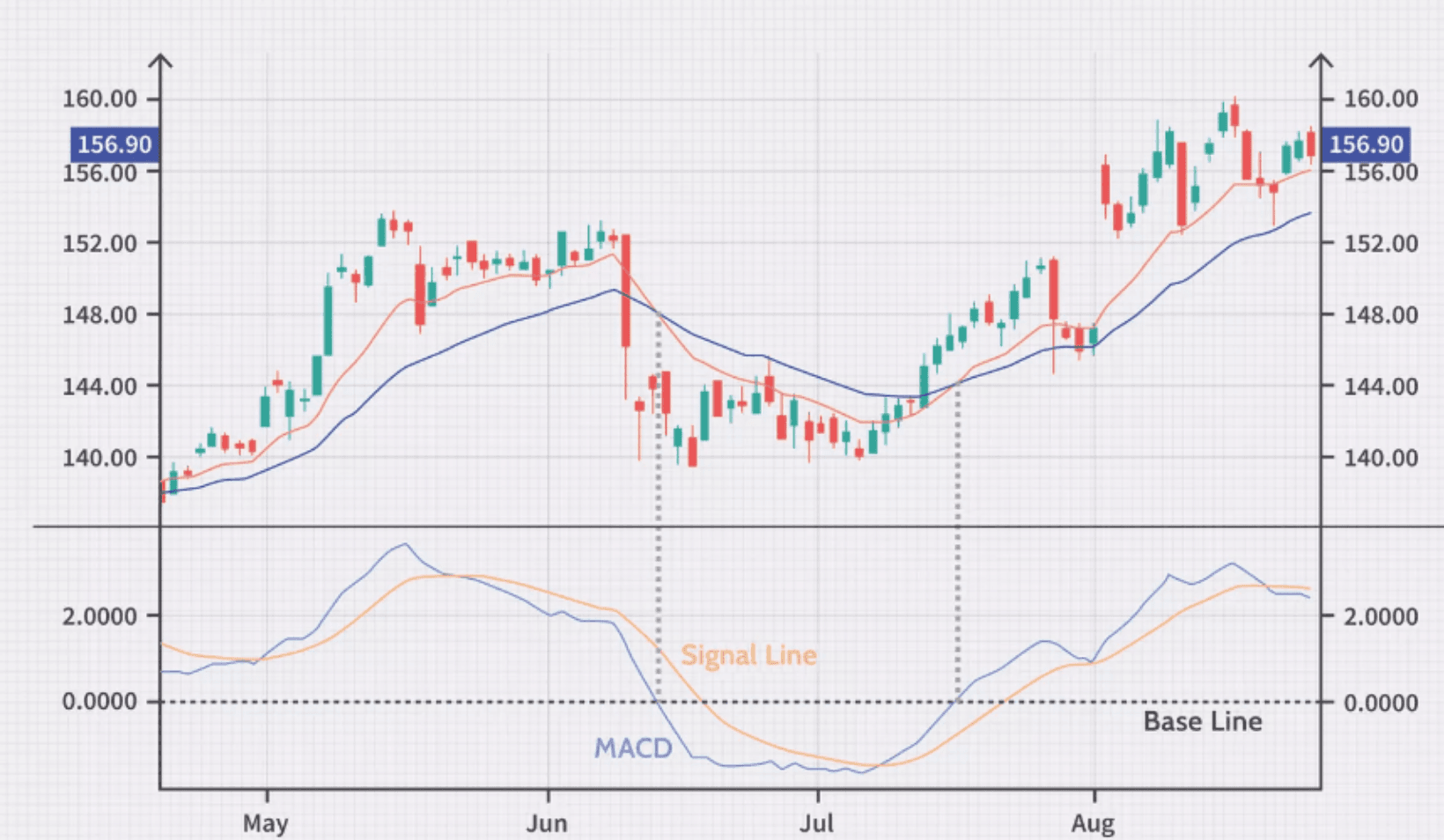
Task: Click the up arrow atop right price axis
Action: (1321, 62)
